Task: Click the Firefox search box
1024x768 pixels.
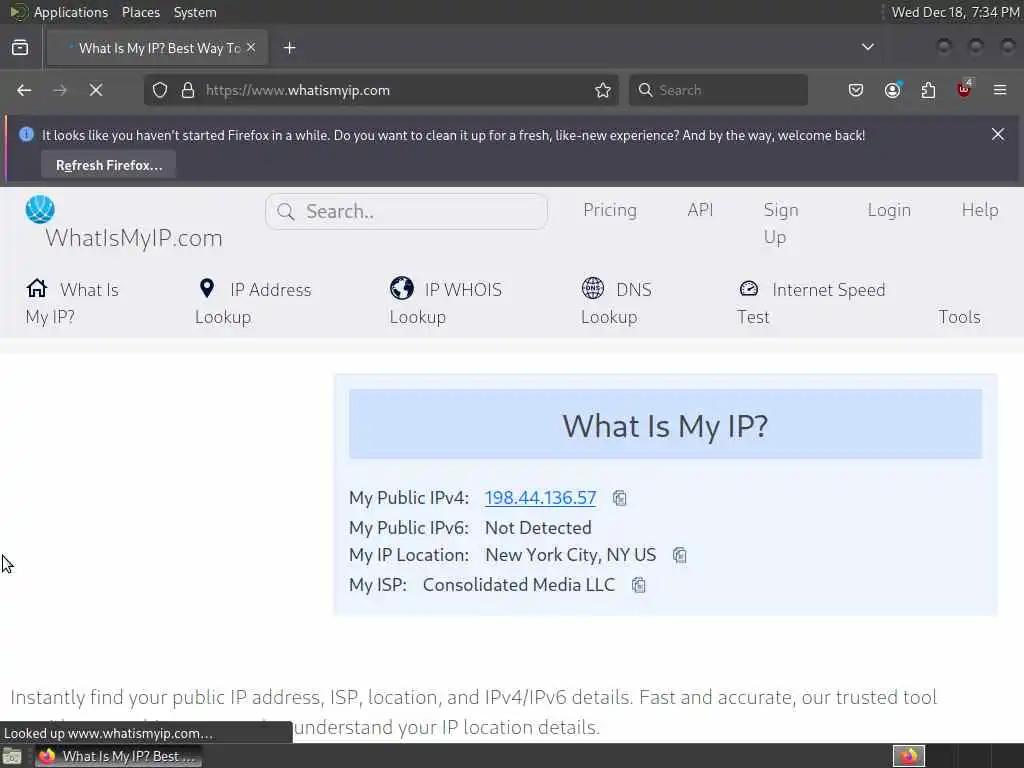Action: 718,90
